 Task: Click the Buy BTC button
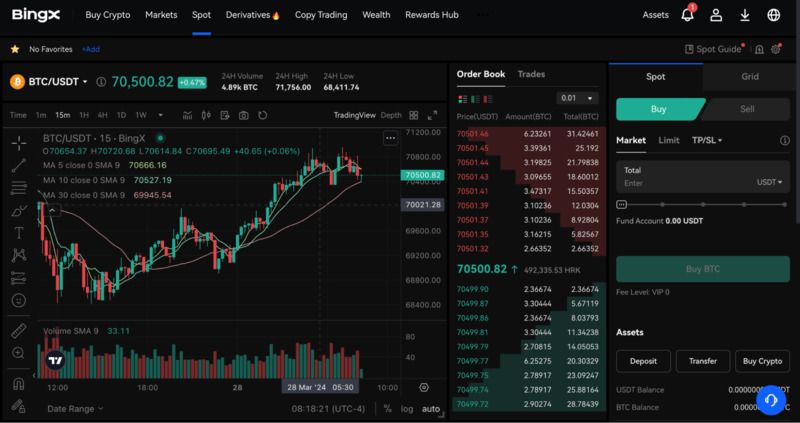(x=703, y=269)
